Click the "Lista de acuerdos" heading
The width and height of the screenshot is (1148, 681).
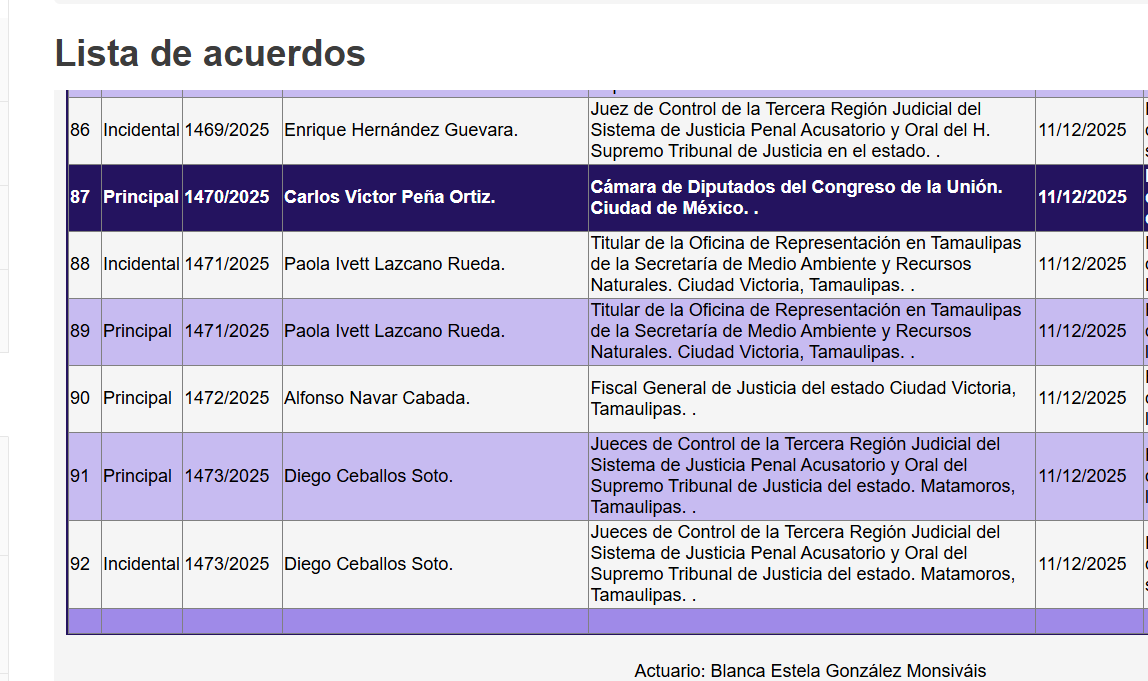point(210,53)
